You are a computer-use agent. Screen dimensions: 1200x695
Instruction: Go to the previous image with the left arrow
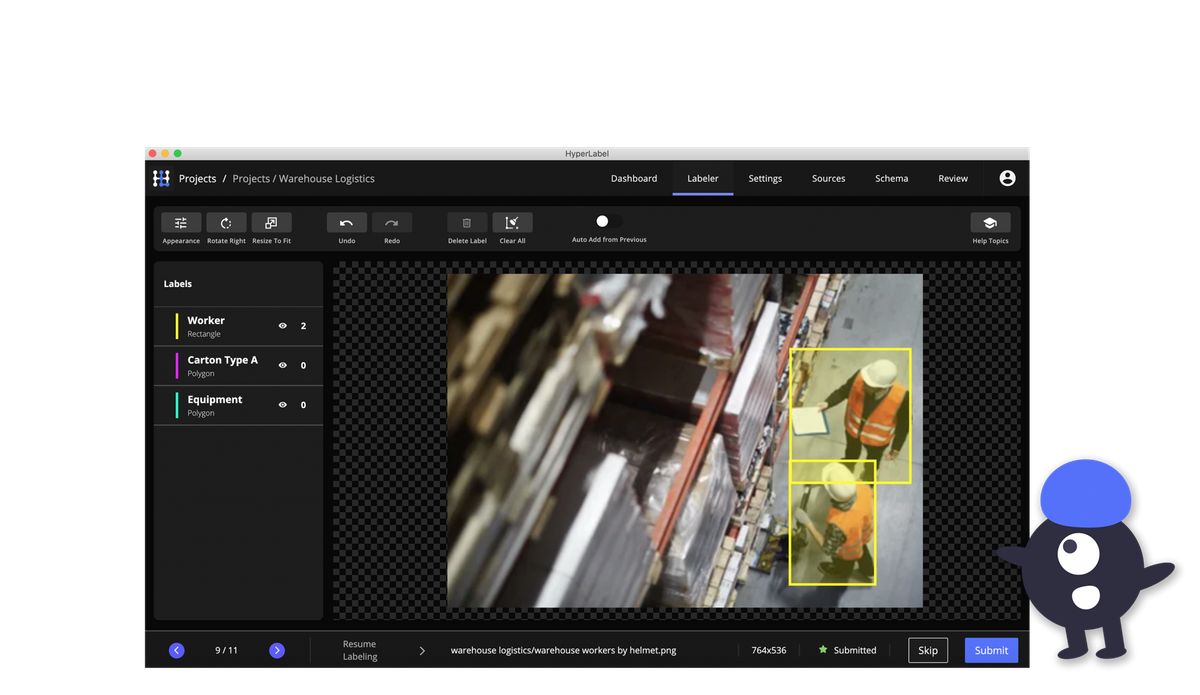176,650
